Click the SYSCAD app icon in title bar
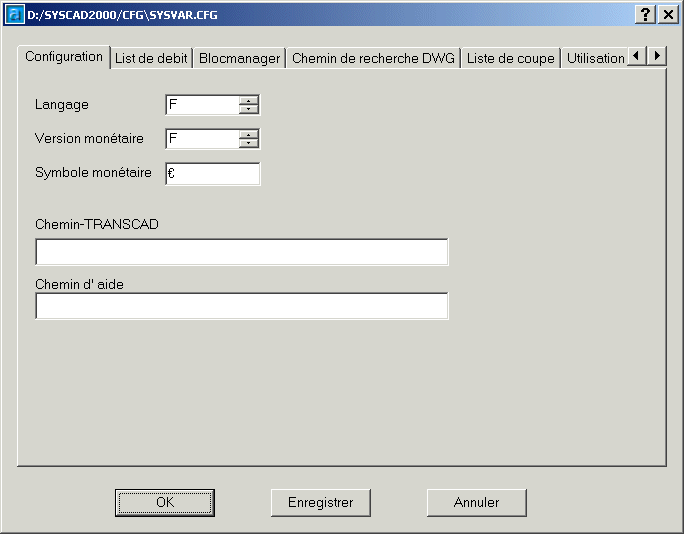The image size is (684, 534). pos(14,15)
